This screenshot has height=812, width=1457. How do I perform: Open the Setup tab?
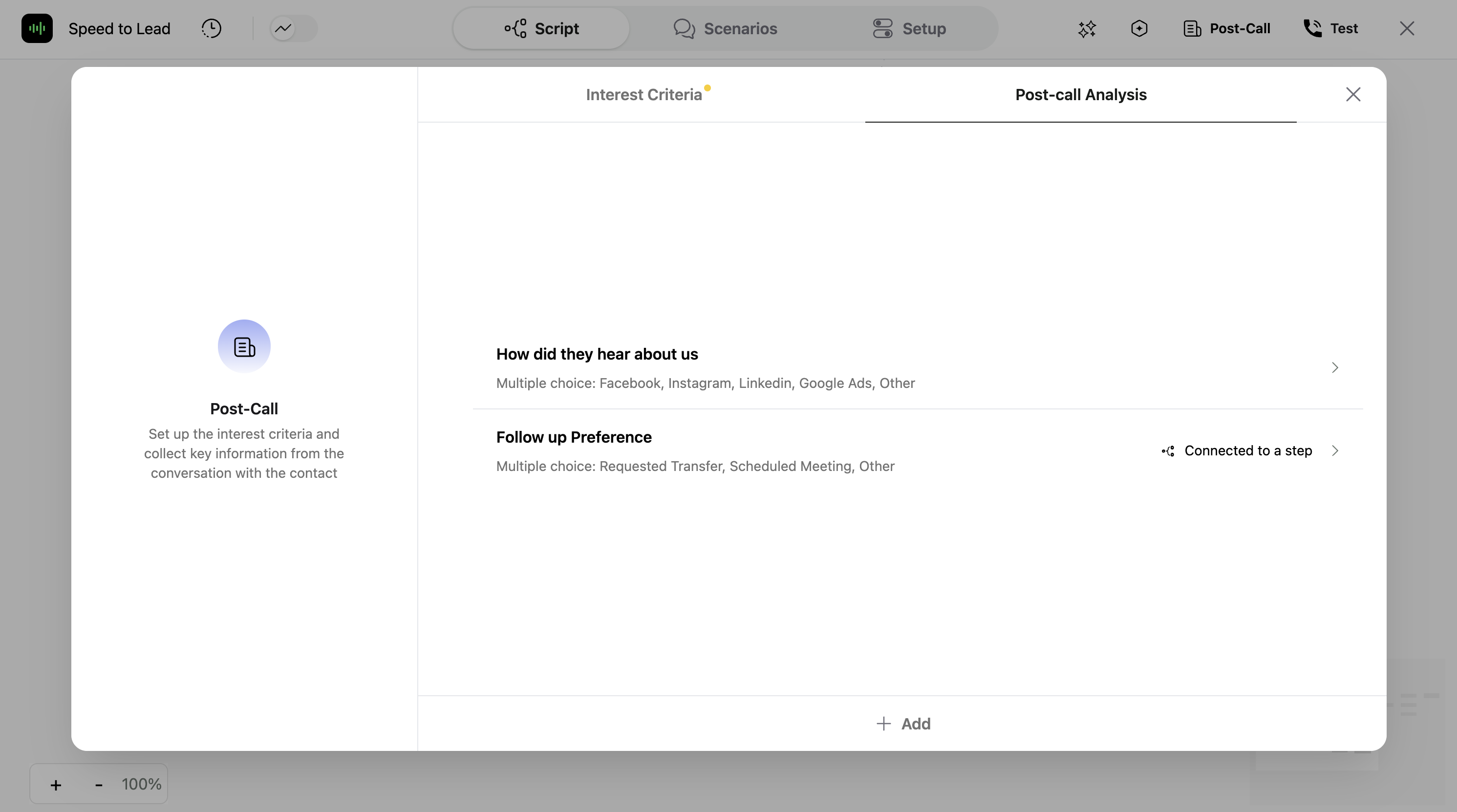click(x=909, y=28)
